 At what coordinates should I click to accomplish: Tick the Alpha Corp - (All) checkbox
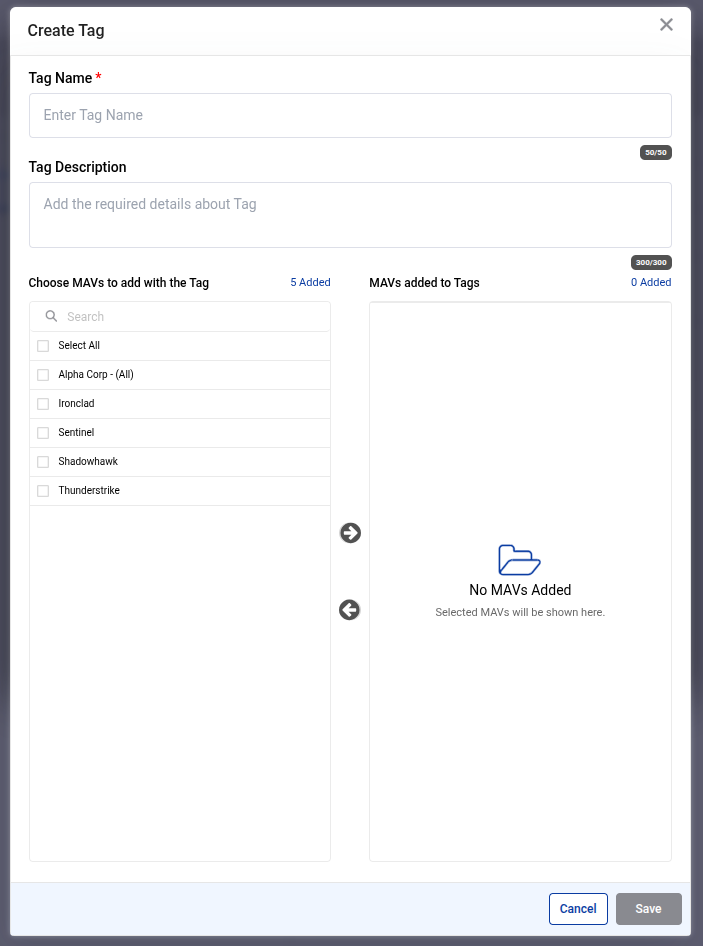(x=43, y=375)
